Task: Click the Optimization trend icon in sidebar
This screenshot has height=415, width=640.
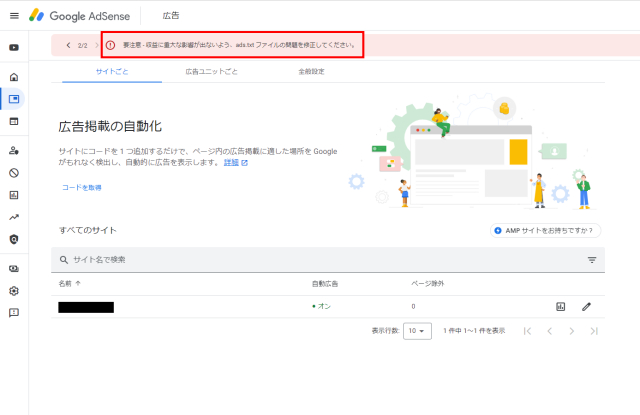Action: coord(14,217)
